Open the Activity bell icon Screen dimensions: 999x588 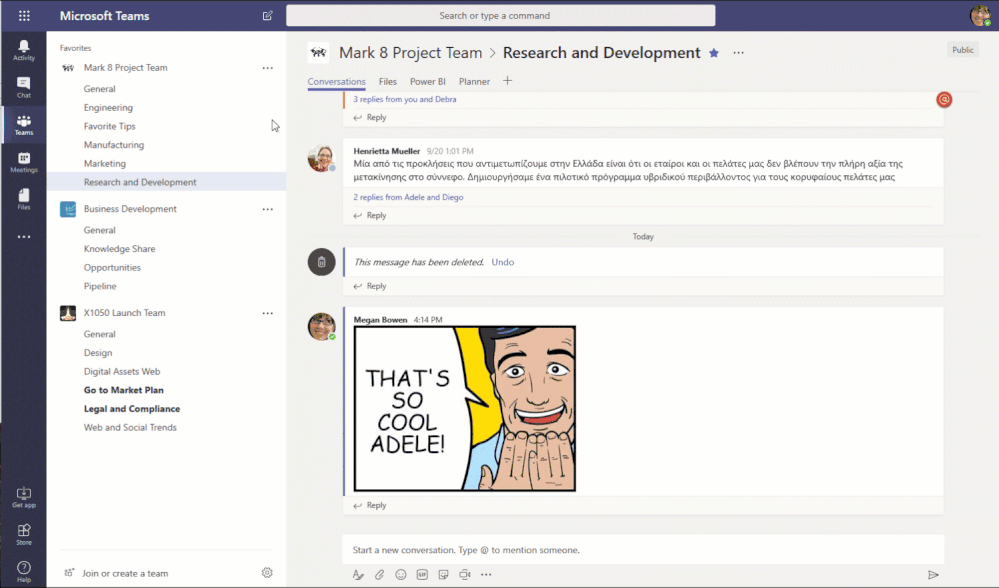point(24,50)
